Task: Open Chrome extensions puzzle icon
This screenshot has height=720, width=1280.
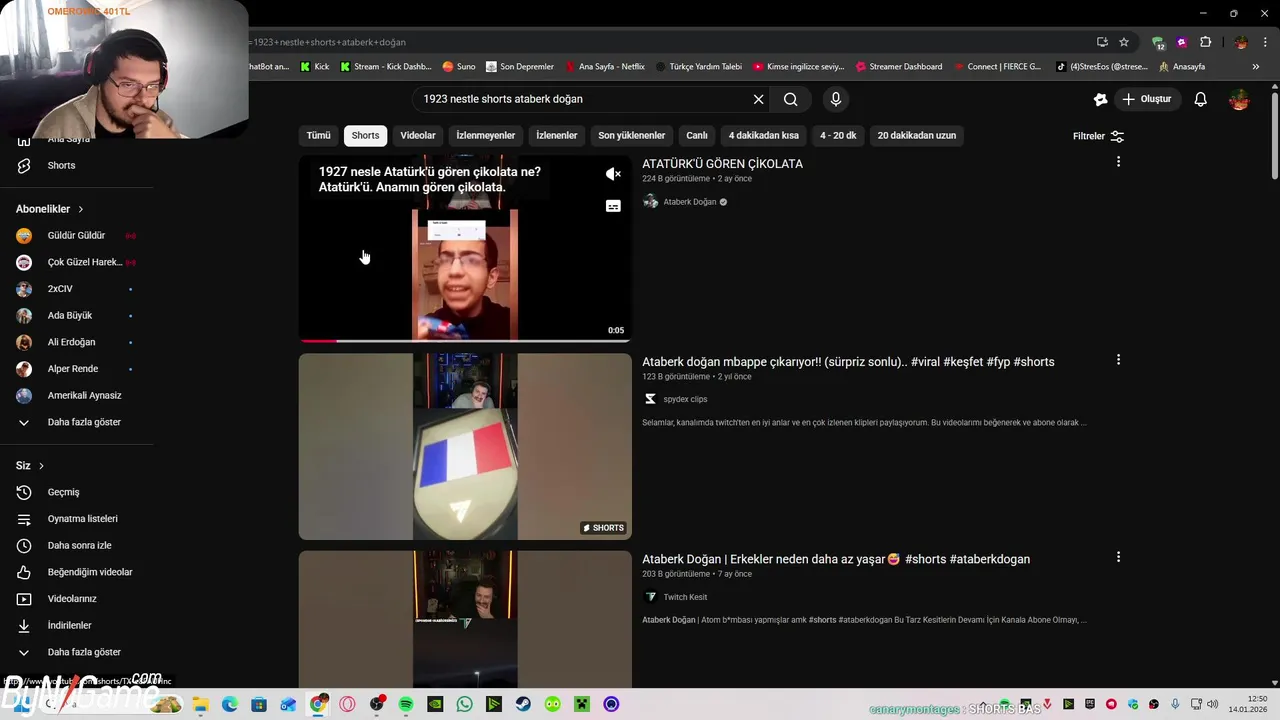Action: click(x=1205, y=42)
